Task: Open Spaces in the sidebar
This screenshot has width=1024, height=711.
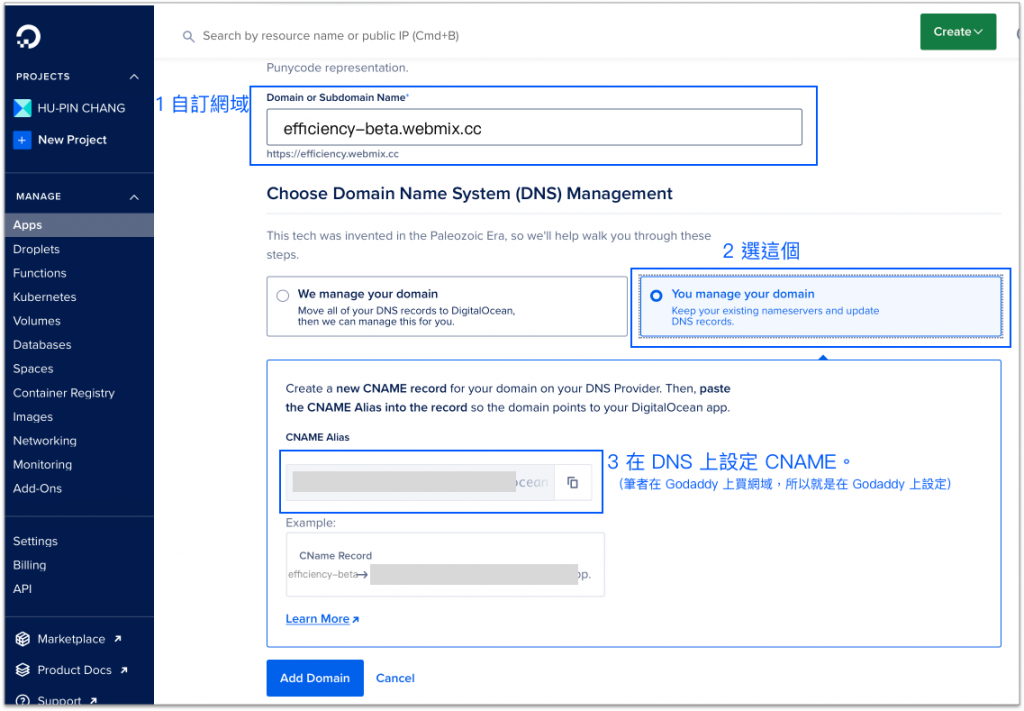Action: point(33,368)
